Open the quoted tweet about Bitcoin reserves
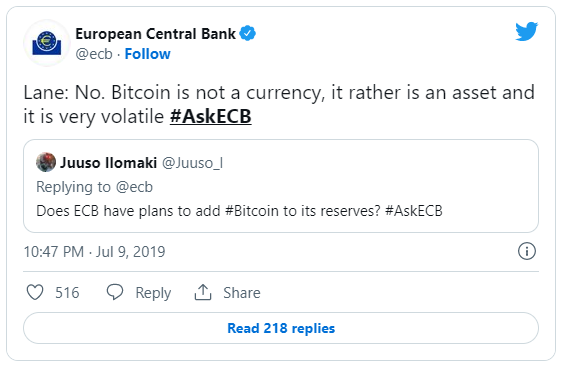The height and width of the screenshot is (369, 563). point(281,186)
